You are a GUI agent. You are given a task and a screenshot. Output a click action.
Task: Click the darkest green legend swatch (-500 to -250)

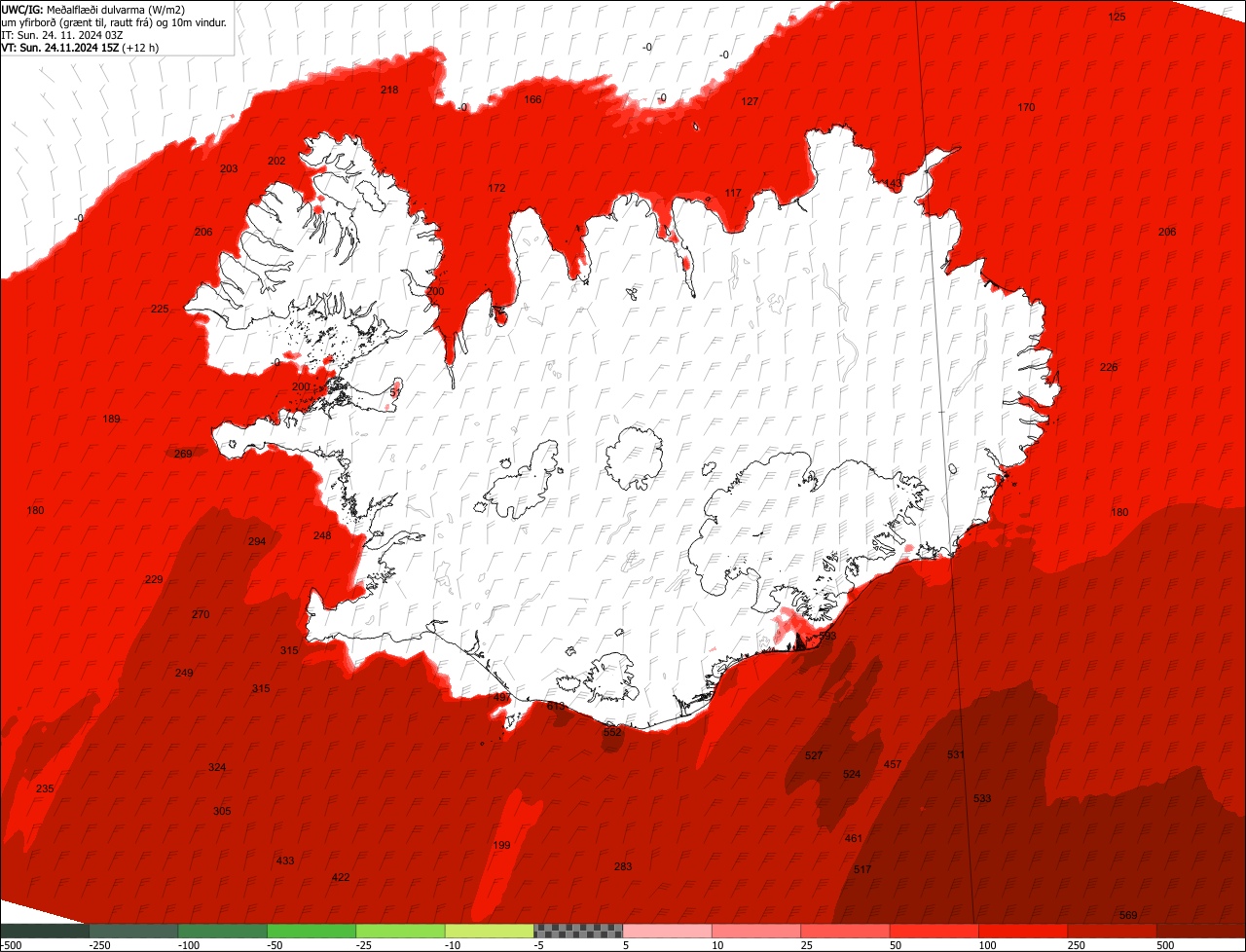click(x=45, y=931)
